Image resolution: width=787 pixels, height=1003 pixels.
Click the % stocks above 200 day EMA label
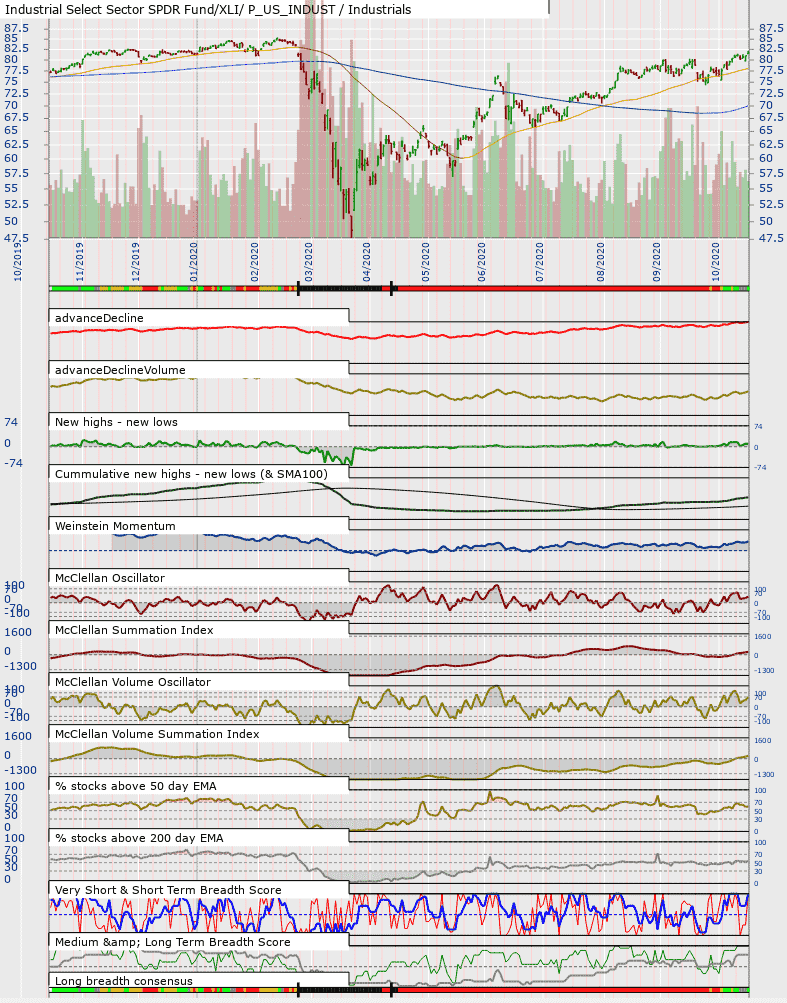[x=139, y=838]
